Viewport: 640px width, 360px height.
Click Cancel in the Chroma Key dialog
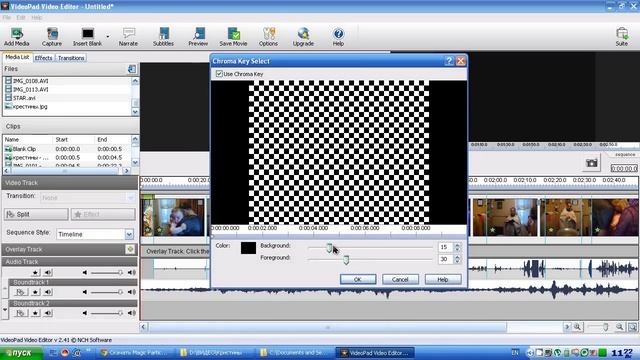click(x=400, y=279)
